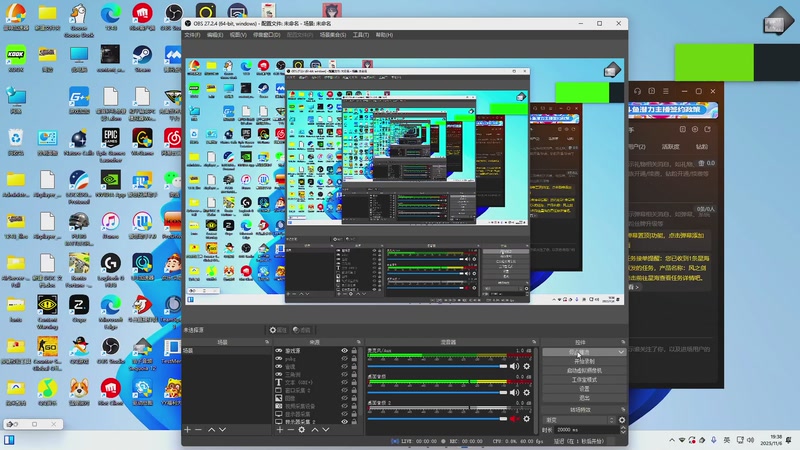Open the Content Warning desktop icon

47,312
